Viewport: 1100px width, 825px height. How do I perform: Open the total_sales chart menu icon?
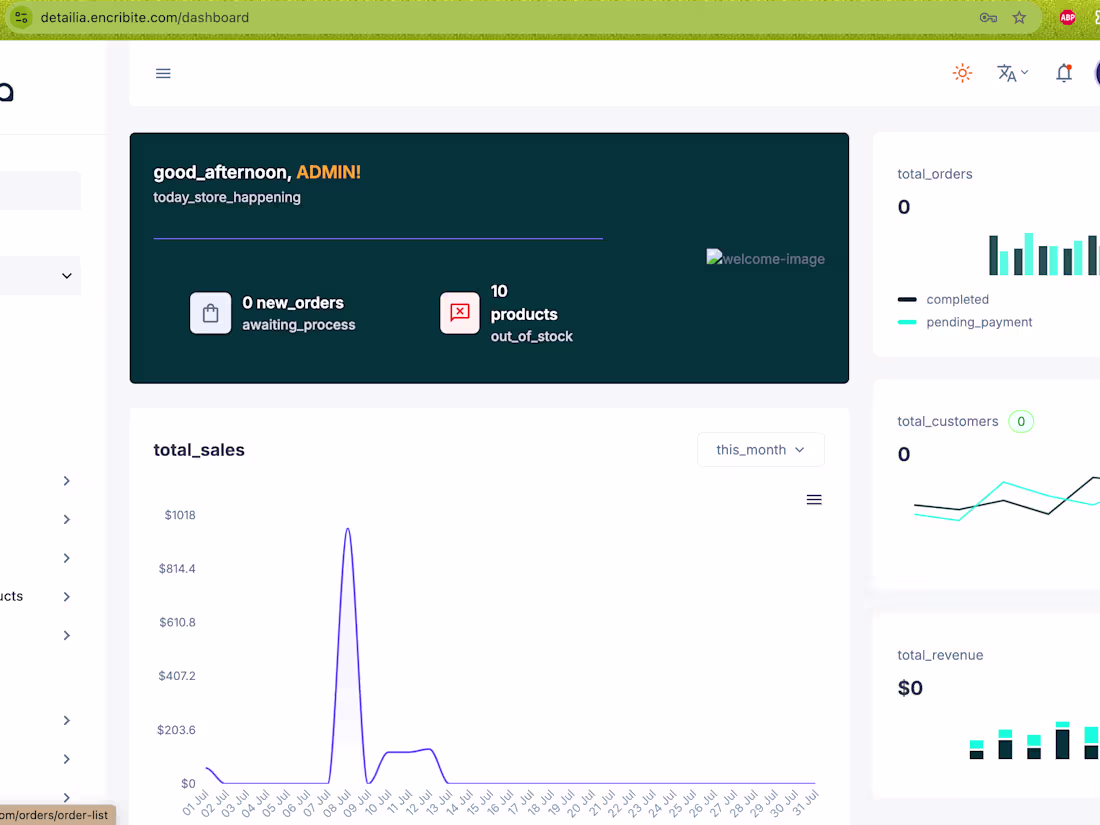(x=814, y=499)
